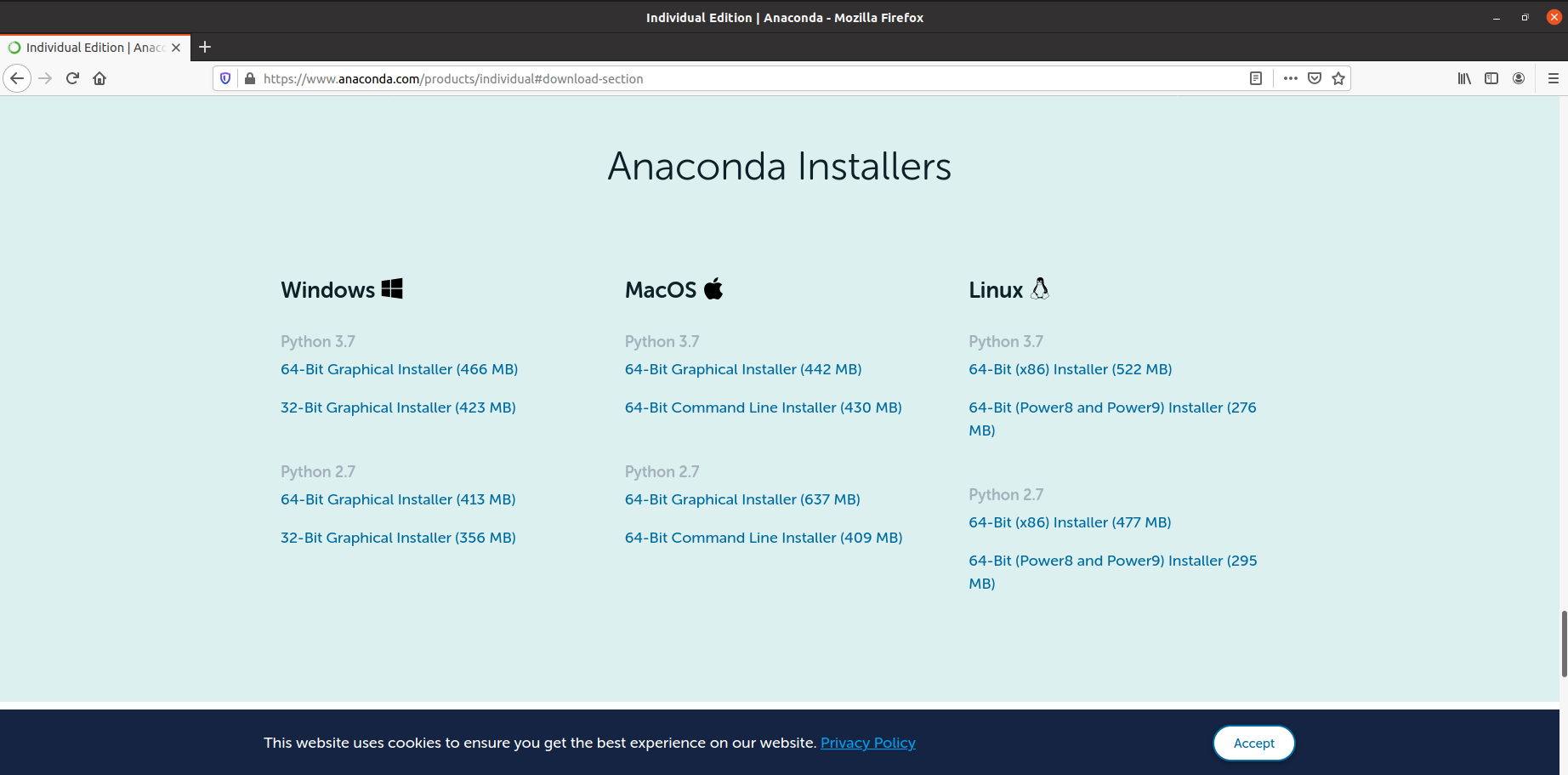1568x775 pixels.
Task: Show the sidebar panel
Action: click(x=1491, y=78)
